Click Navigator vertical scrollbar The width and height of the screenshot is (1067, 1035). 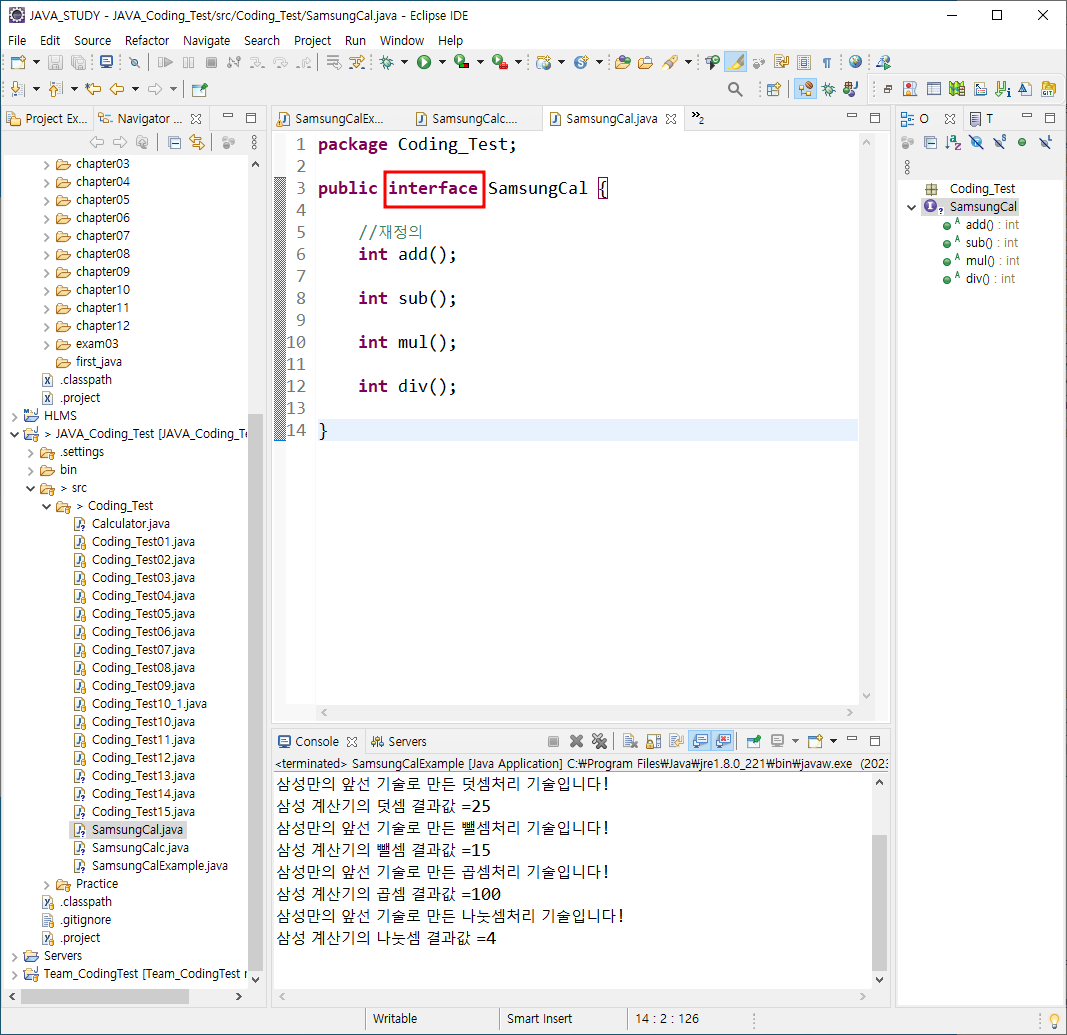pyautogui.click(x=255, y=693)
